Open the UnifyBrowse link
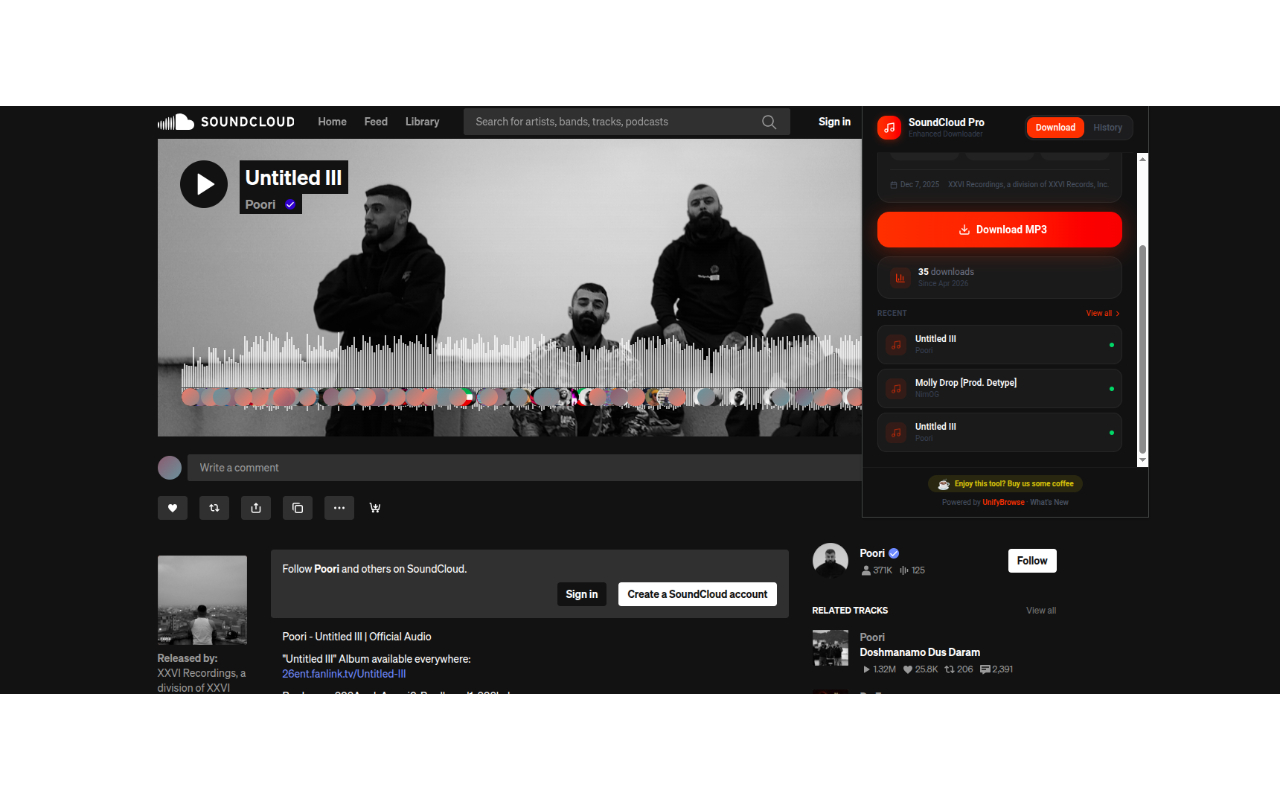The height and width of the screenshot is (800, 1280). point(1003,502)
